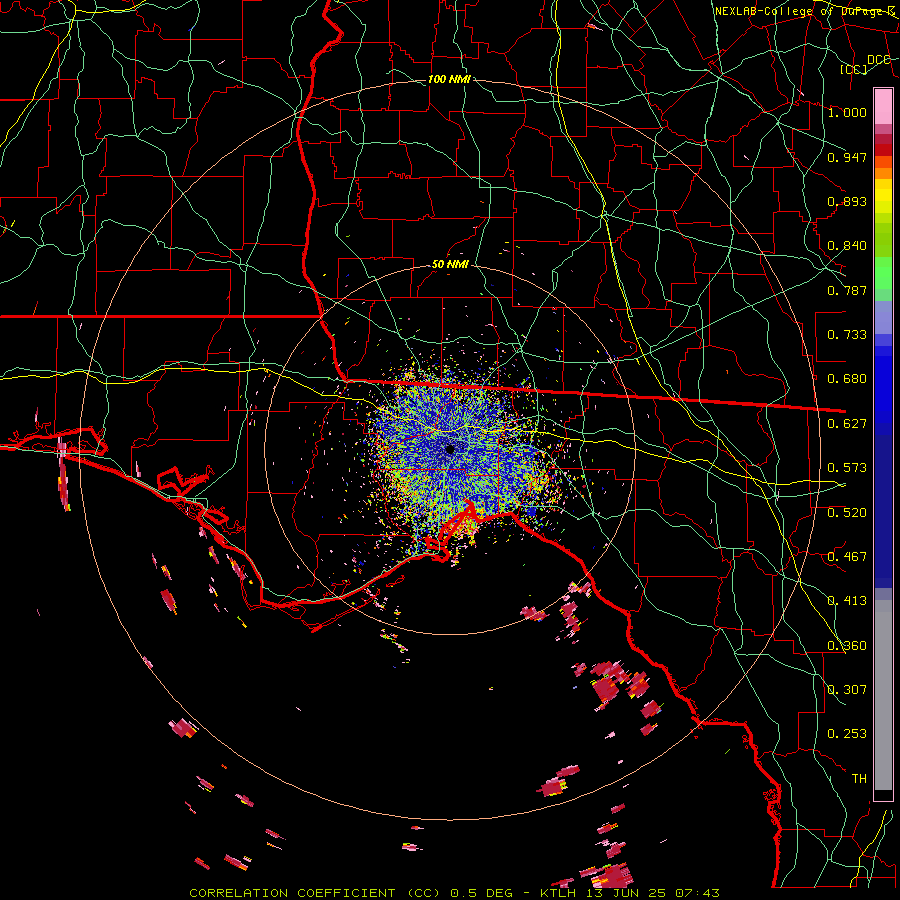This screenshot has width=900, height=900.
Task: Select the 0.573 value on the color scale
Action: point(847,468)
